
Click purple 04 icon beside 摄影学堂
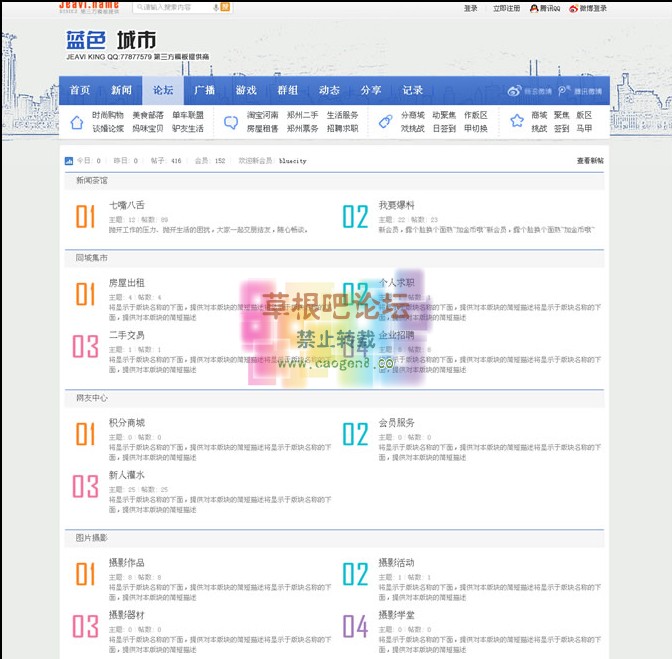(x=355, y=626)
